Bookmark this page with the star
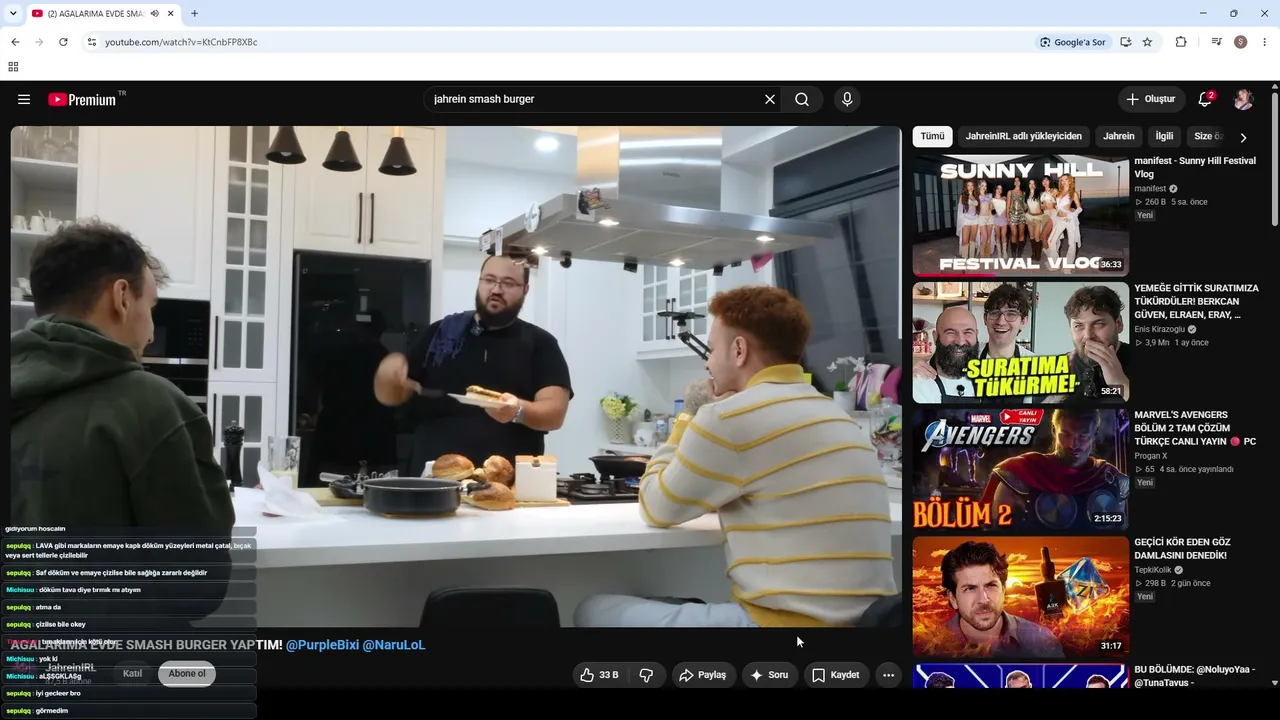The image size is (1280, 720). click(x=1147, y=42)
